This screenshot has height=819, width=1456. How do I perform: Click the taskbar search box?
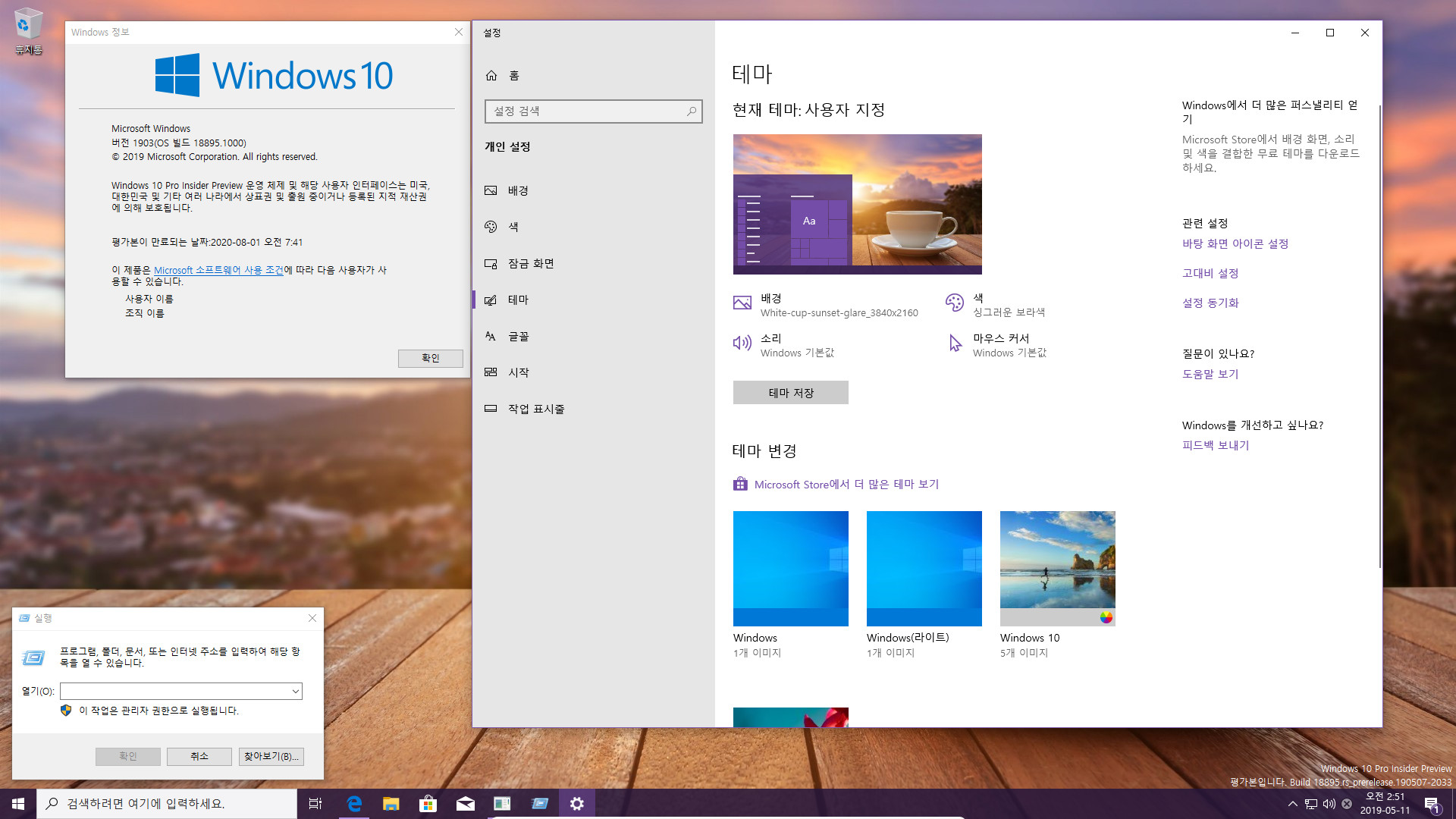pyautogui.click(x=167, y=804)
